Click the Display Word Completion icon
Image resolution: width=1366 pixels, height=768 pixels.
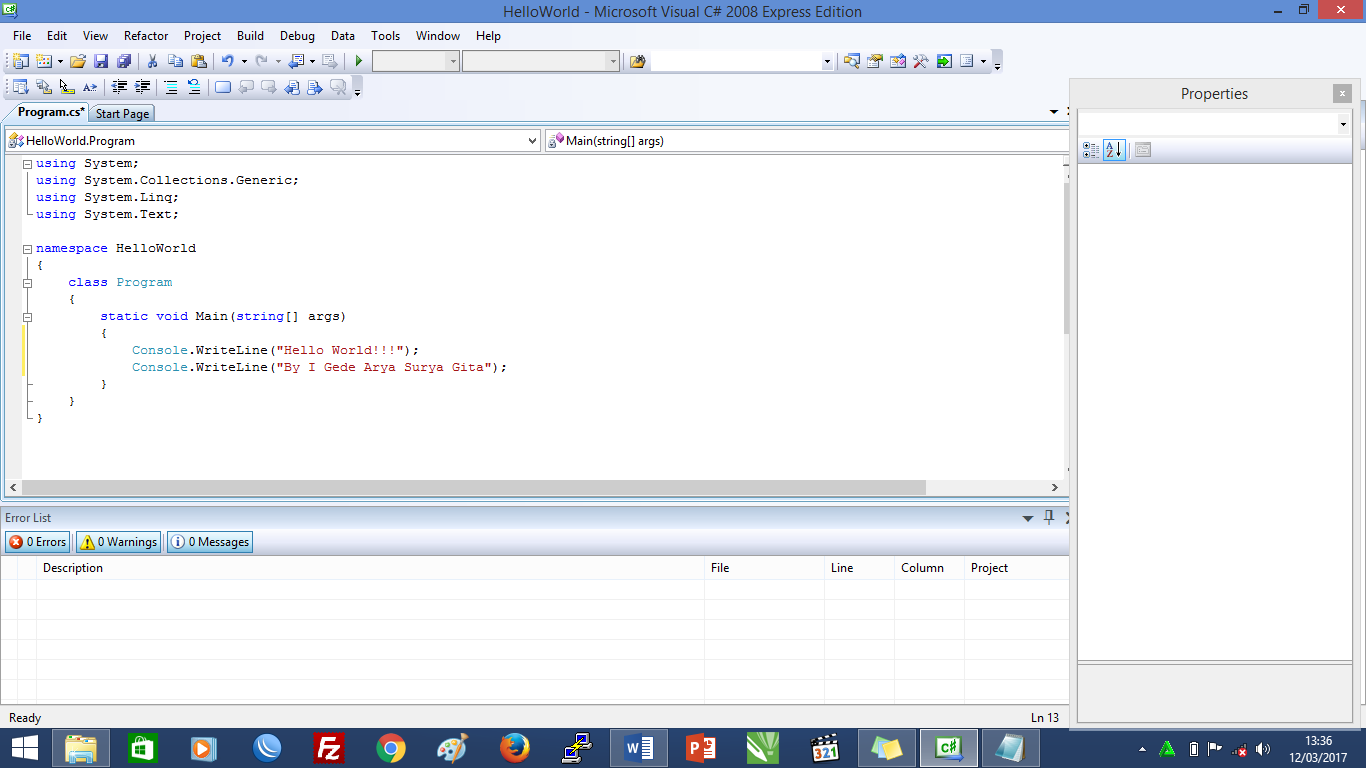pyautogui.click(x=90, y=87)
